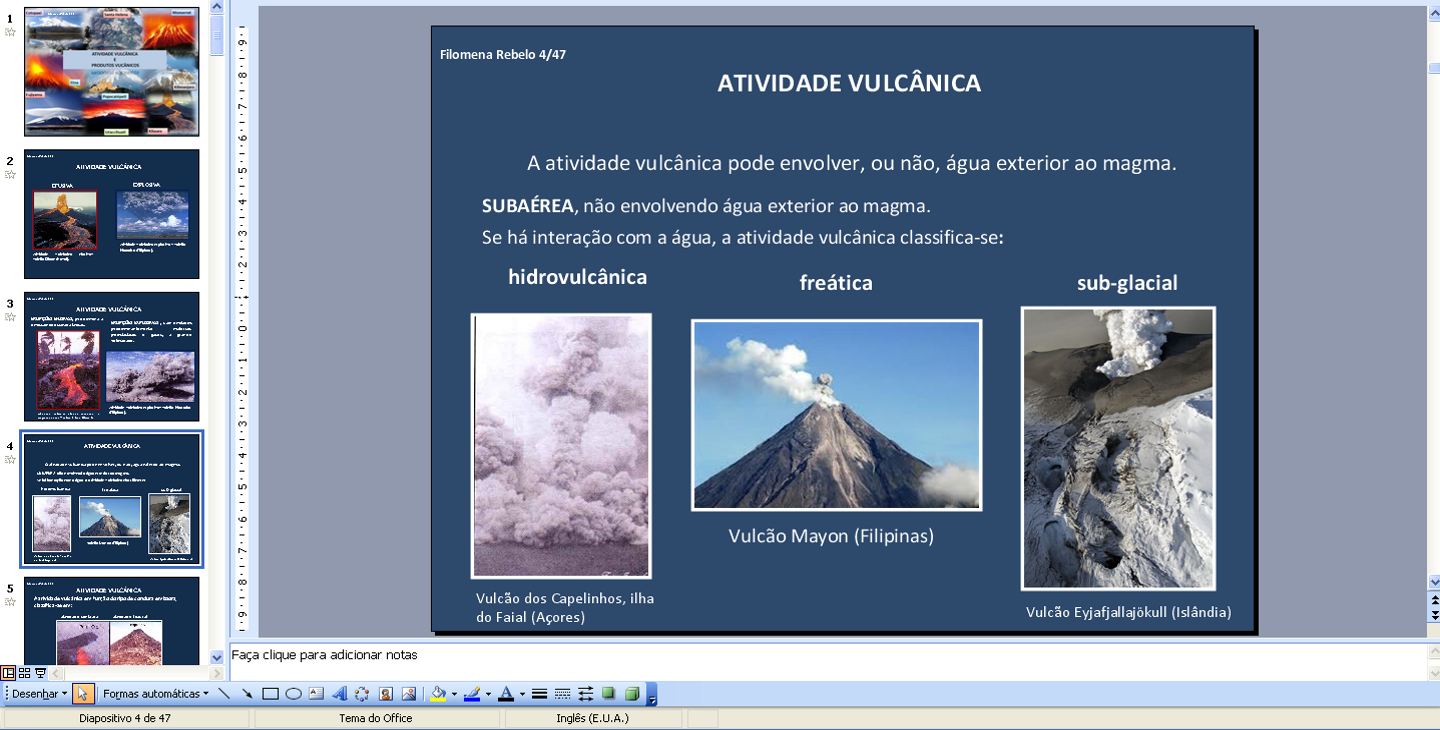Click the animation star under slide 2
1440x730 pixels.
pyautogui.click(x=10, y=174)
